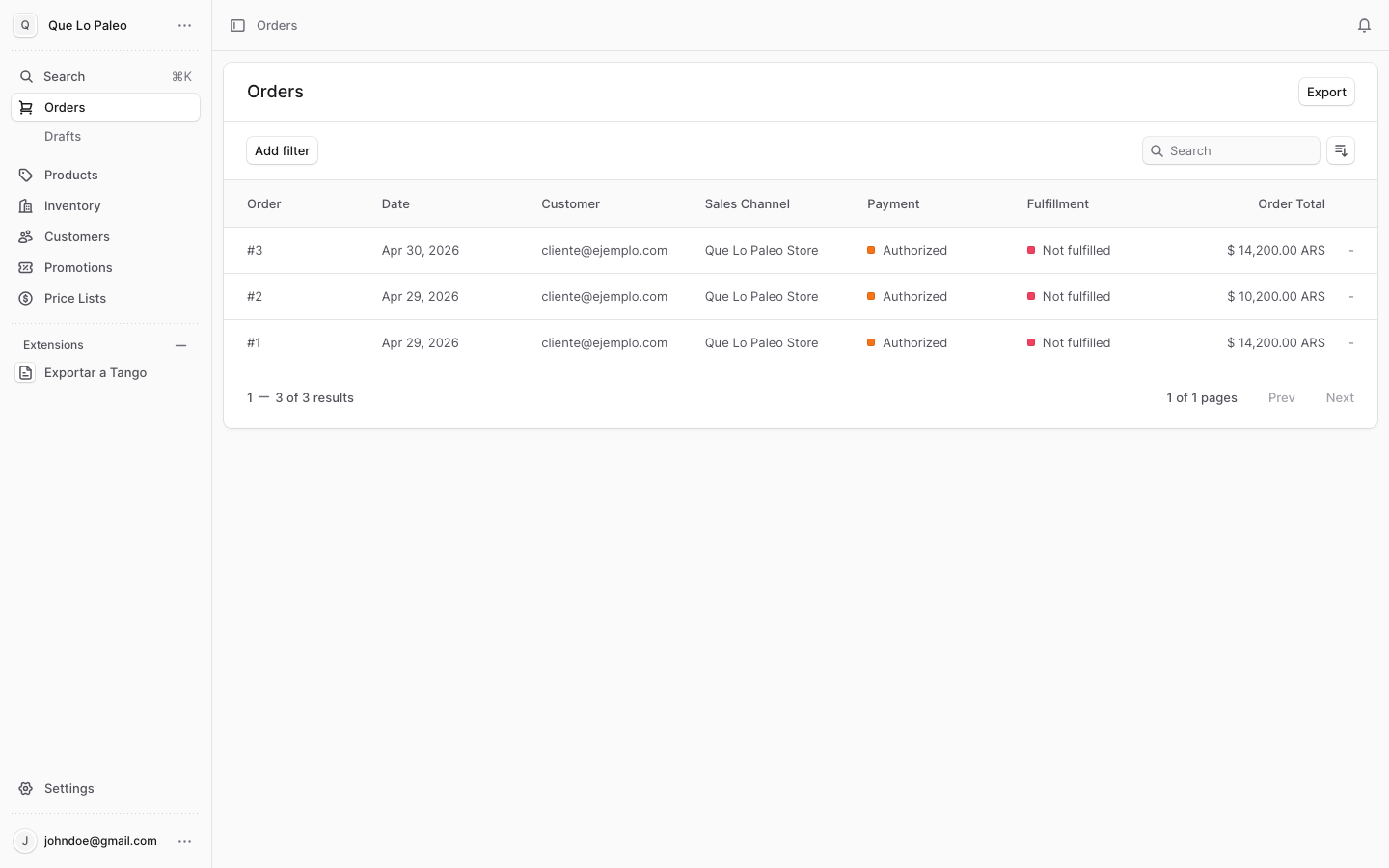This screenshot has height=868, width=1389.
Task: Open the johndoe@gmail.com user menu dots
Action: 184,841
